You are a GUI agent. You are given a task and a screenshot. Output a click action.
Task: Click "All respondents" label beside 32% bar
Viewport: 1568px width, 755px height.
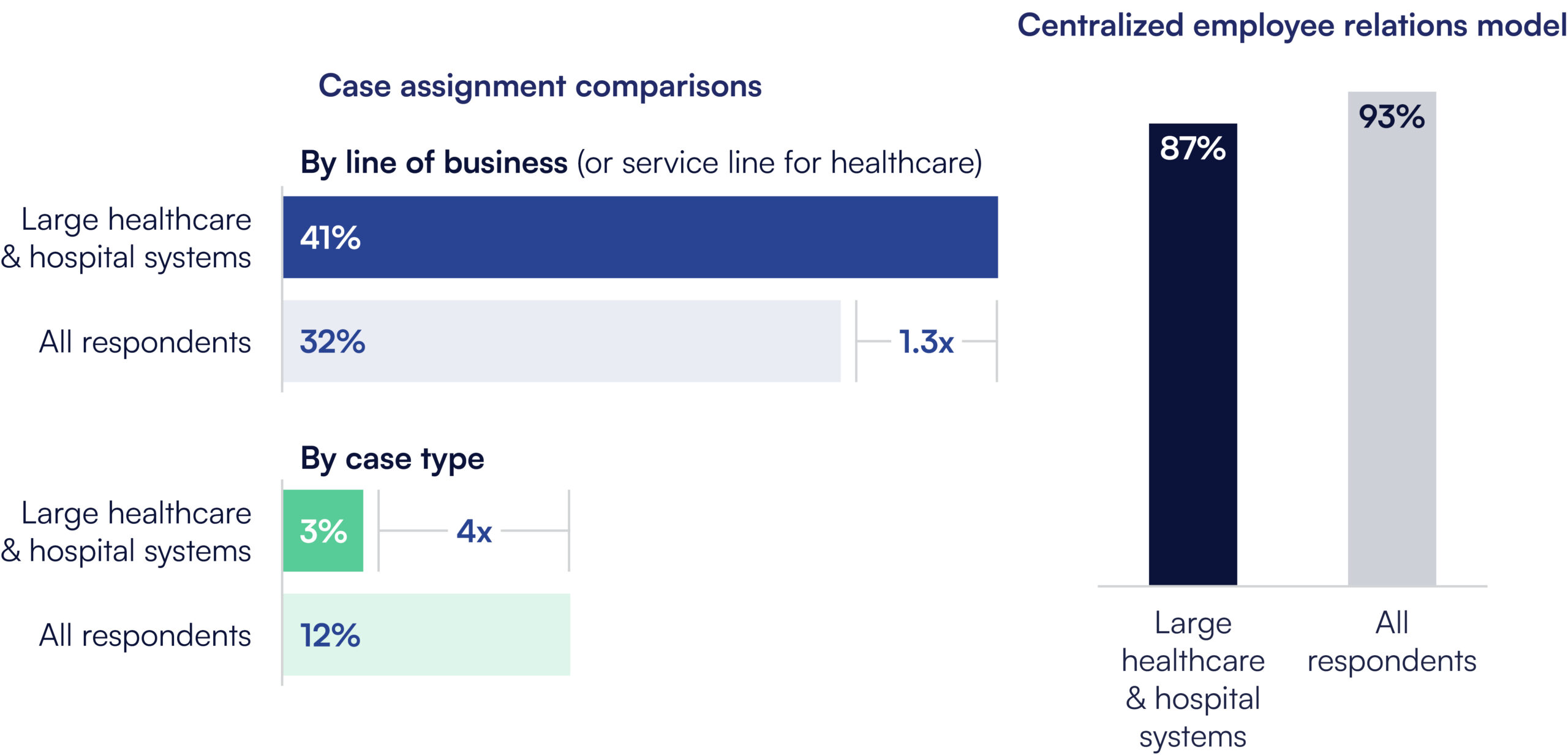(145, 342)
